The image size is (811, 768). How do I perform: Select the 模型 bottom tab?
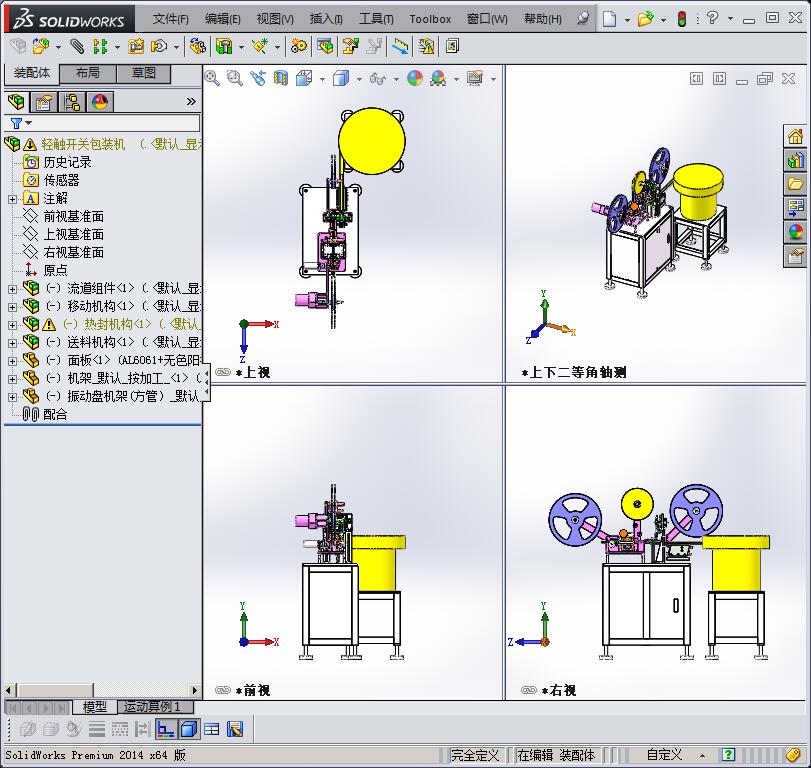click(95, 706)
